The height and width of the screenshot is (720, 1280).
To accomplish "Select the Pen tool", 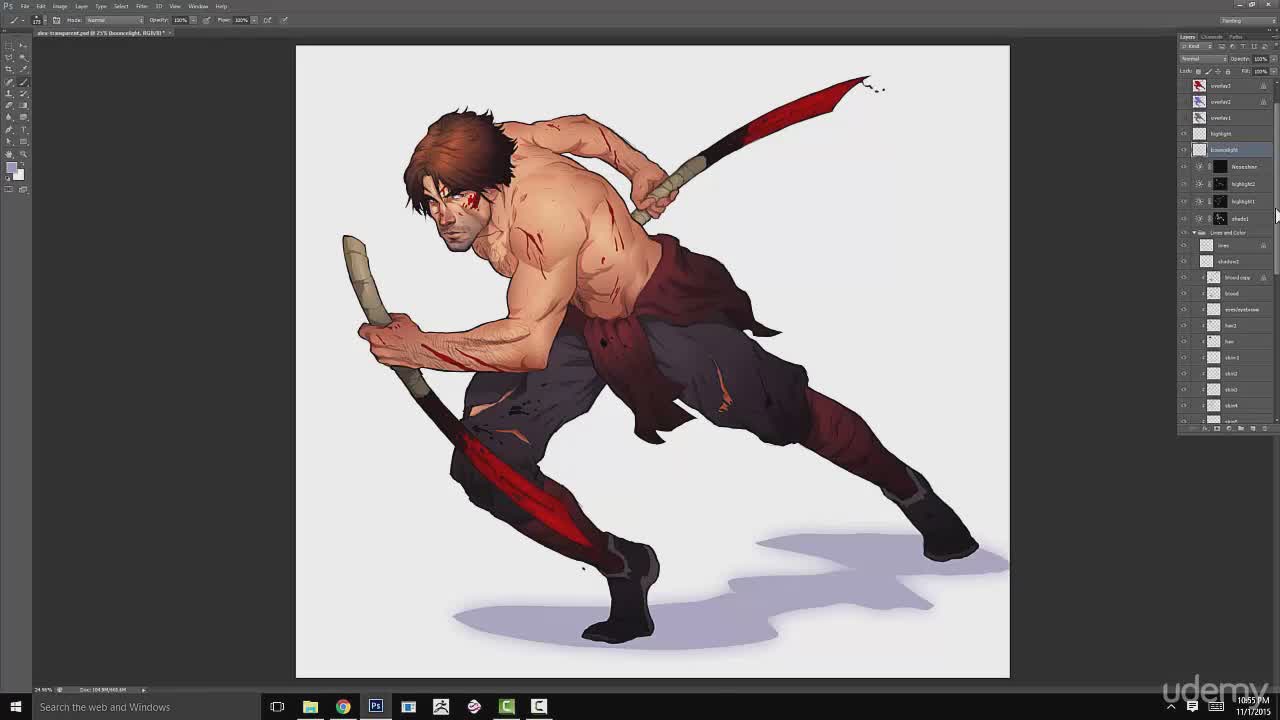I will point(8,130).
